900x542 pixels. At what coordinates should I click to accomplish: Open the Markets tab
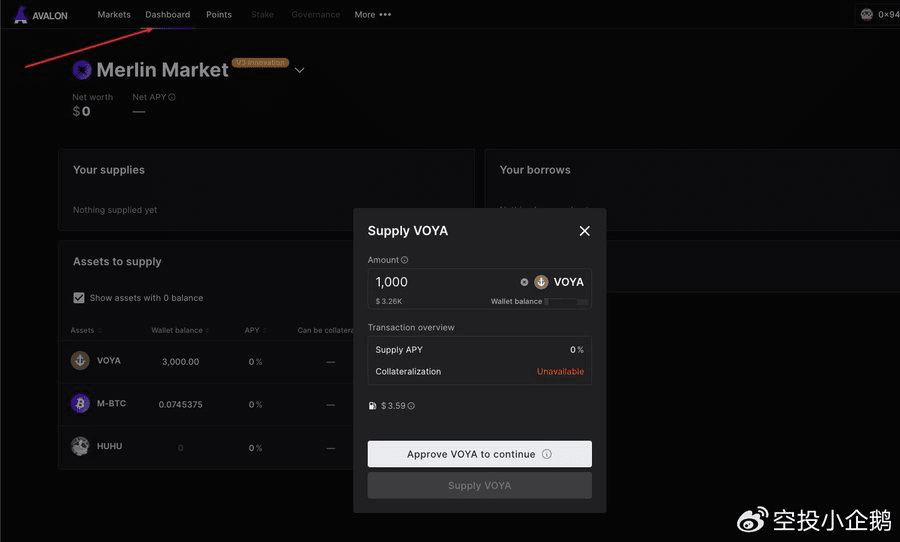pyautogui.click(x=114, y=15)
